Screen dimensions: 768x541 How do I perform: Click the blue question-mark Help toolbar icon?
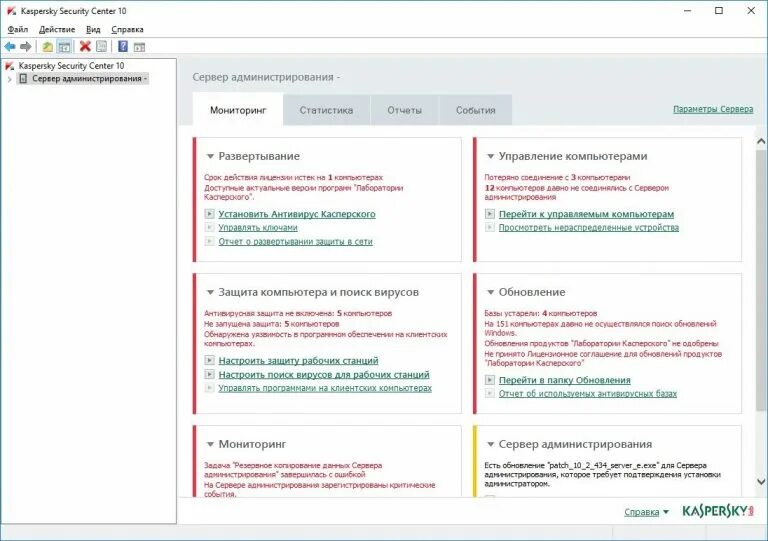coord(123,47)
